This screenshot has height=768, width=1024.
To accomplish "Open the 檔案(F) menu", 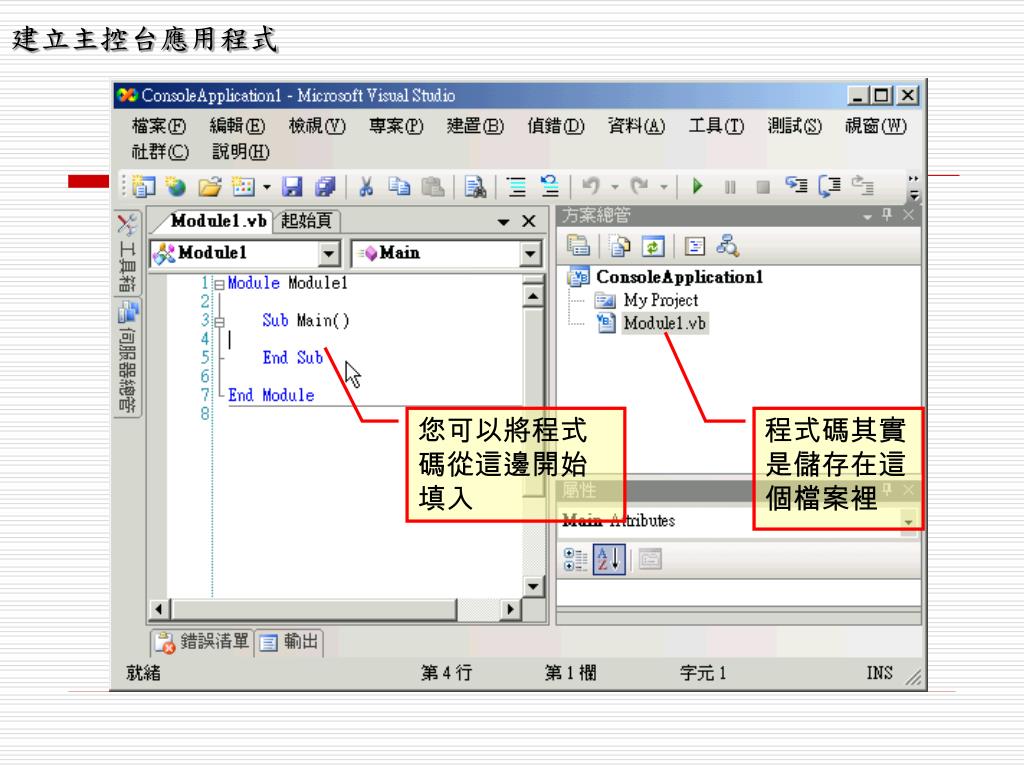I will pos(159,125).
